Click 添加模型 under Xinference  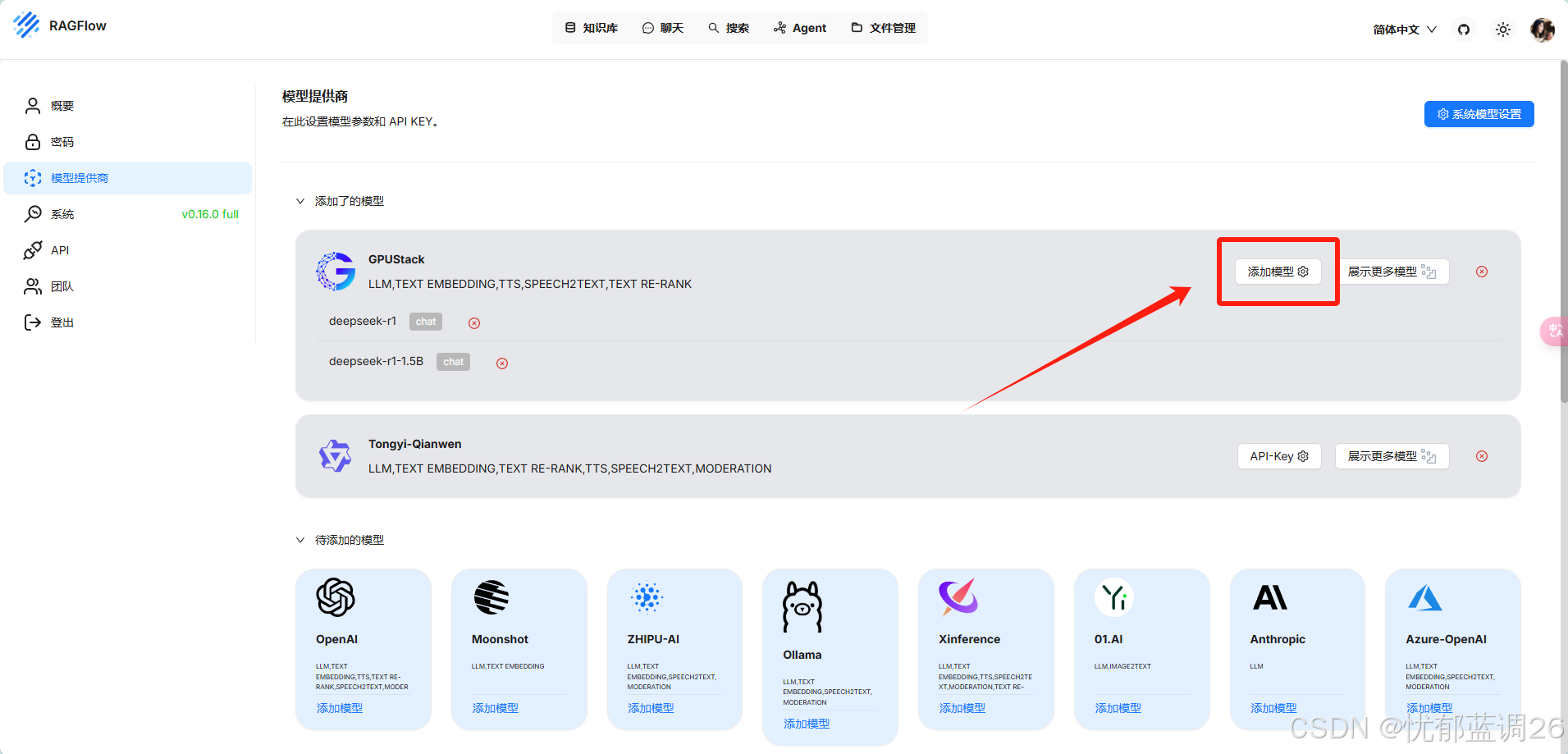coord(962,708)
